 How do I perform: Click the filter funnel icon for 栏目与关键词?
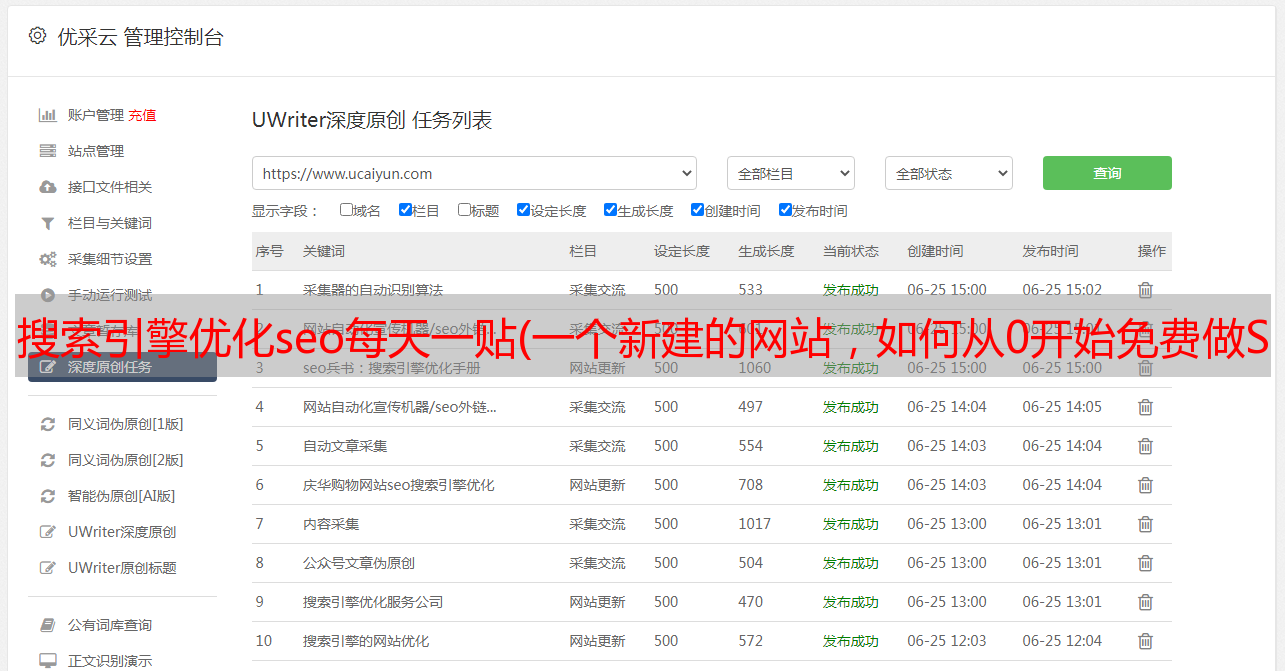(47, 223)
